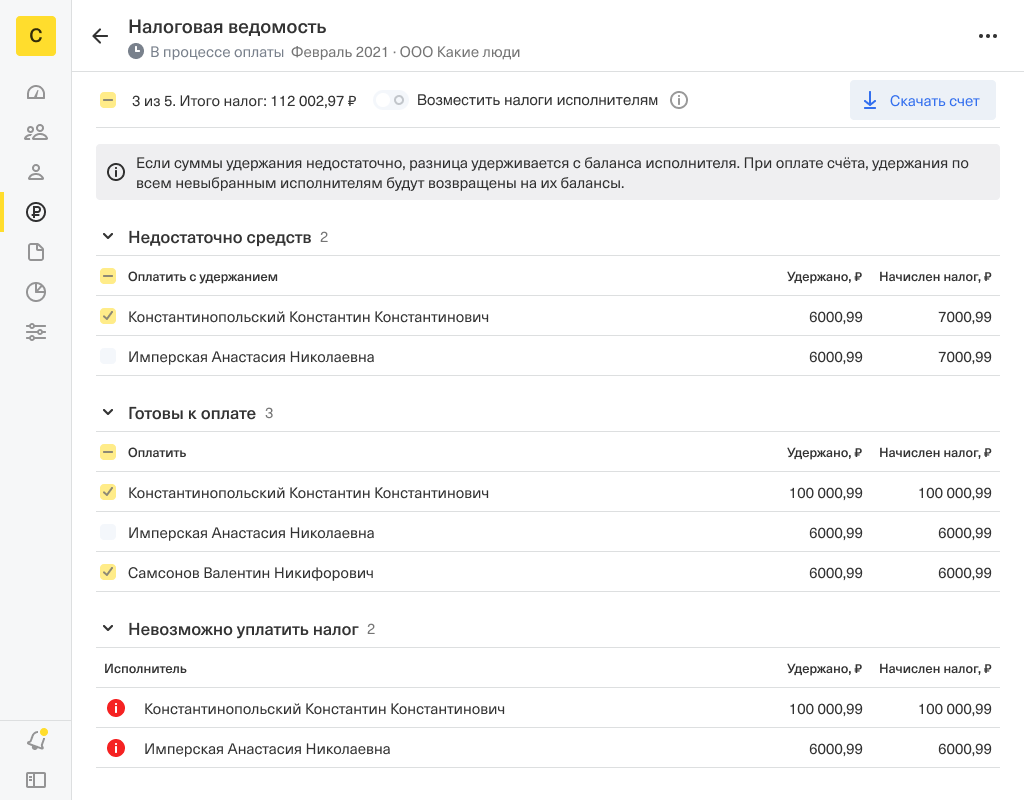Open the filter settings sliders icon

(x=36, y=331)
